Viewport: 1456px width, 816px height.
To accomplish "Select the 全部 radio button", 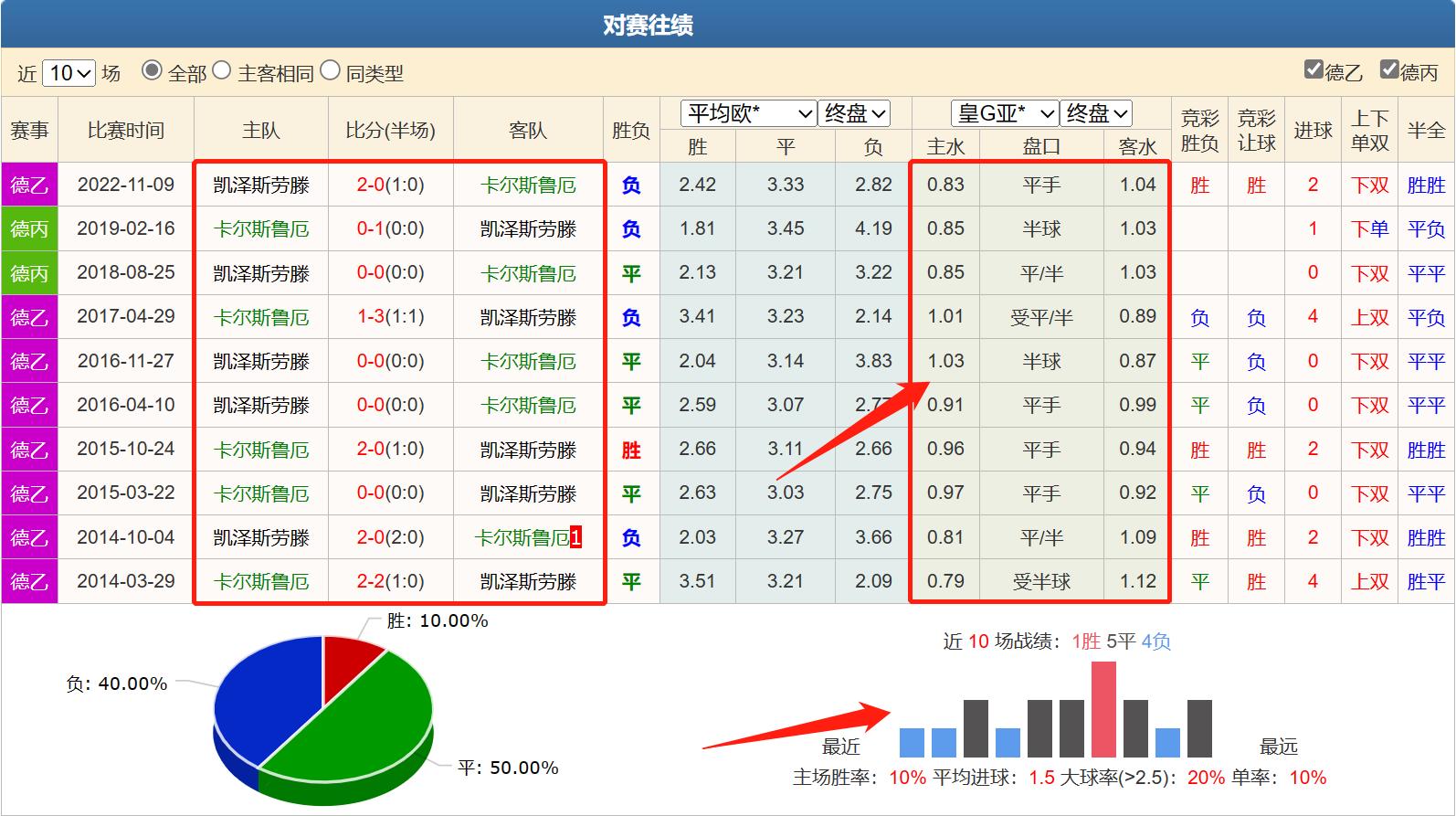I will tap(152, 70).
